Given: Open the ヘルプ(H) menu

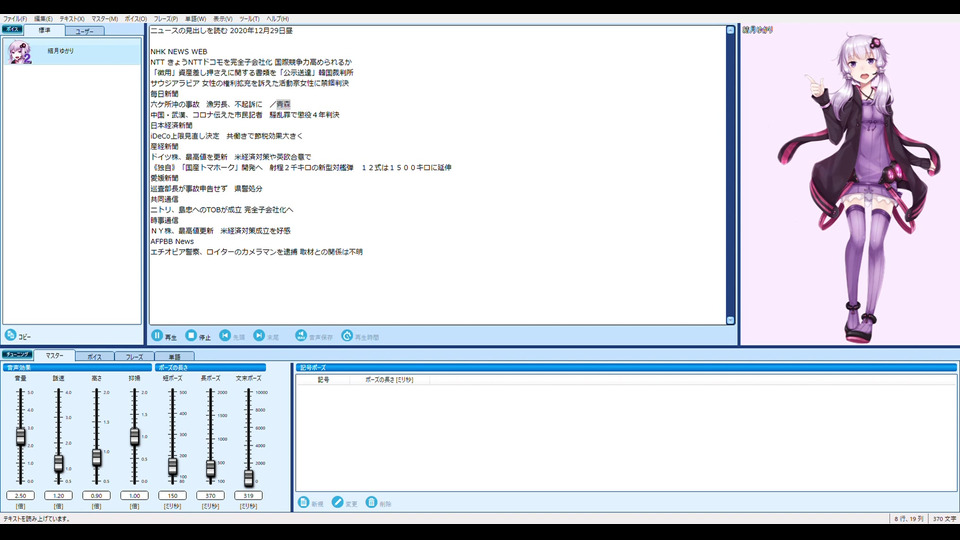Looking at the screenshot, I should 277,19.
